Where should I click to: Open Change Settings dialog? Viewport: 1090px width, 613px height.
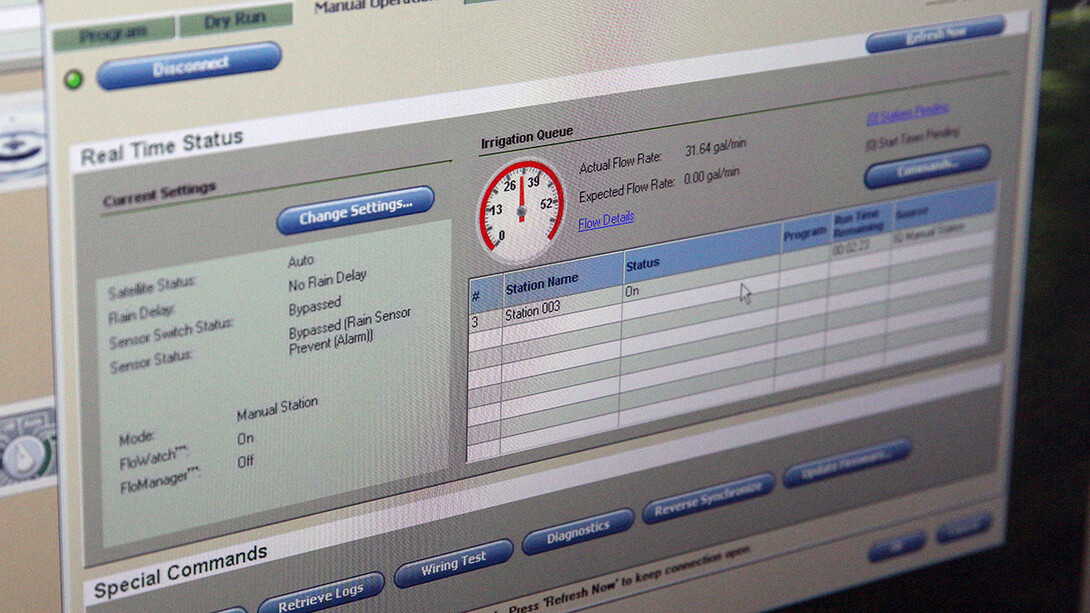pos(355,210)
